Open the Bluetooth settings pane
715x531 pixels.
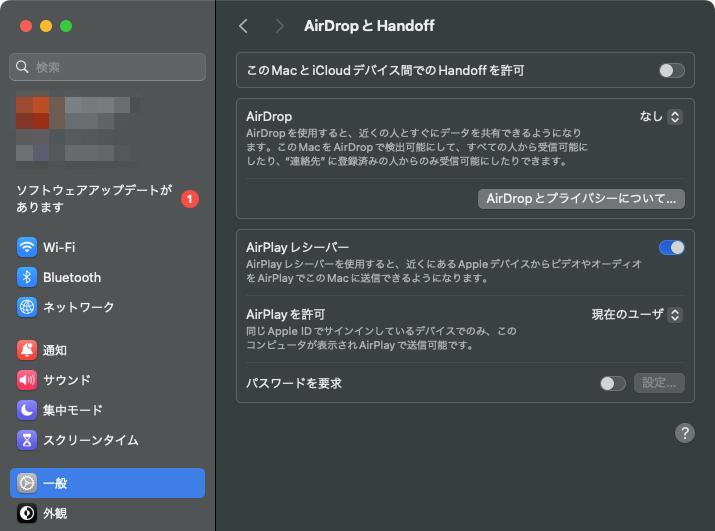tap(107, 277)
